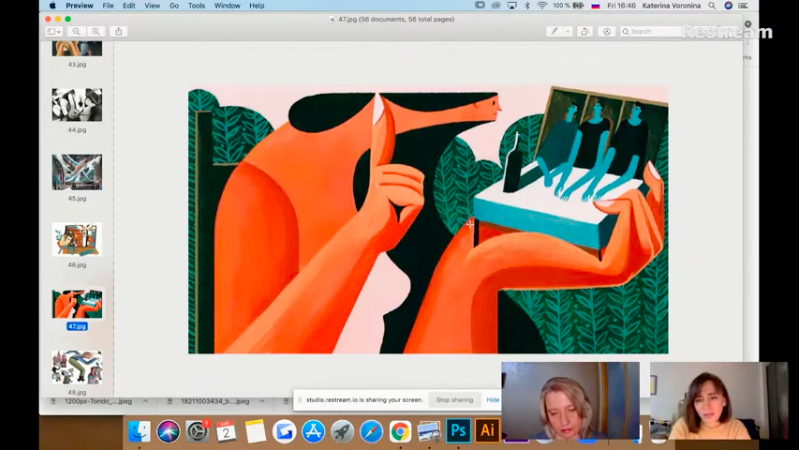Open Finder from the Dock

point(140,431)
